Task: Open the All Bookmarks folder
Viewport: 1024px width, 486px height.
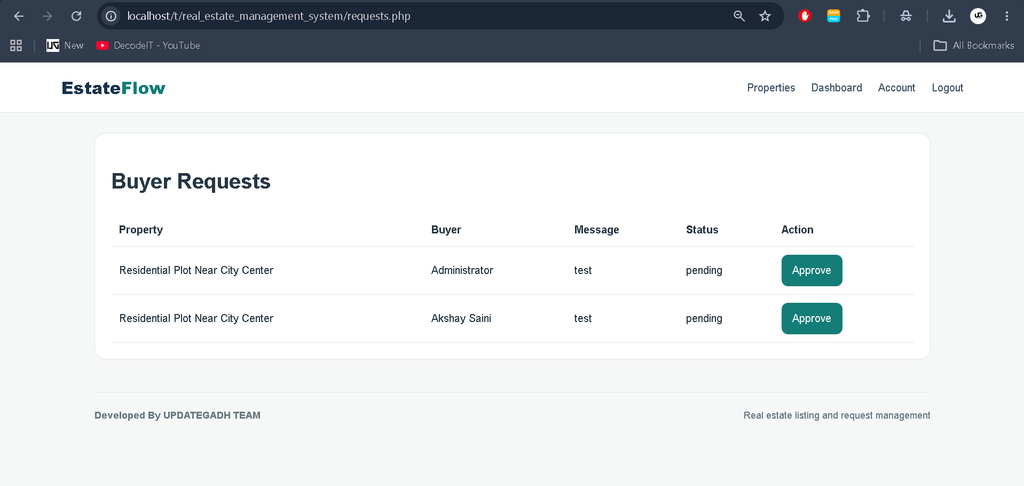Action: [974, 45]
